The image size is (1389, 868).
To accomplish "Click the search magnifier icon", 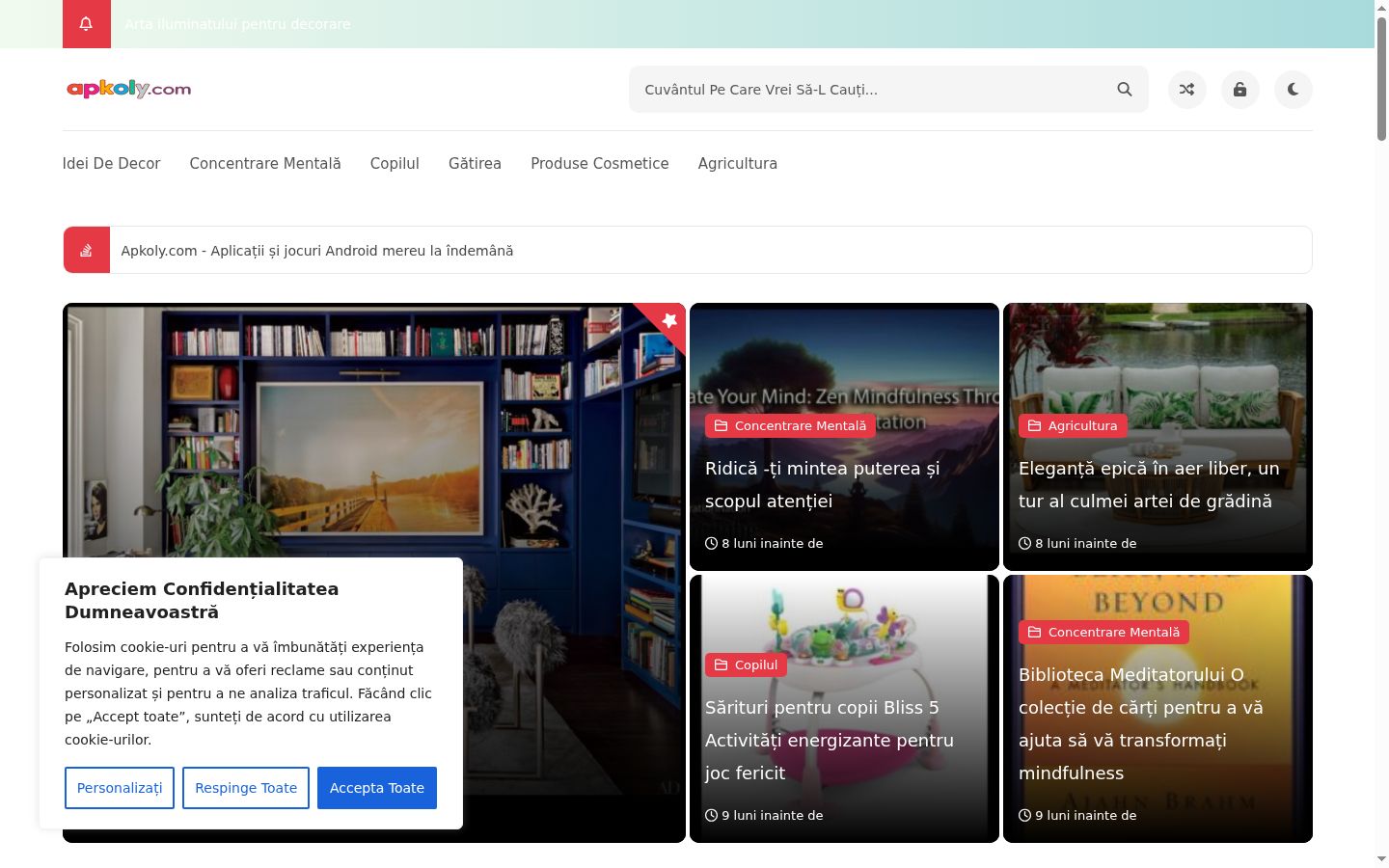I will (1125, 90).
